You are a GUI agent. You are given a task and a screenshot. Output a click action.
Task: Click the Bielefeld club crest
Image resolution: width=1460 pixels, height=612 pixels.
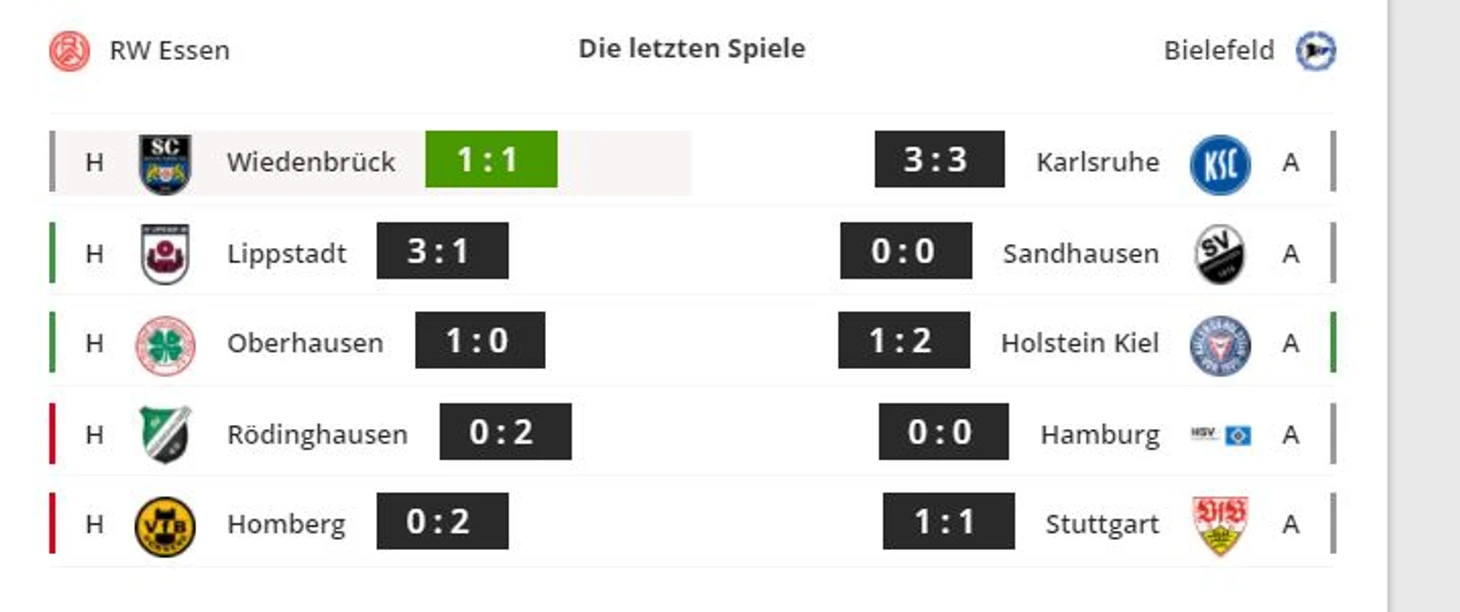click(1316, 50)
